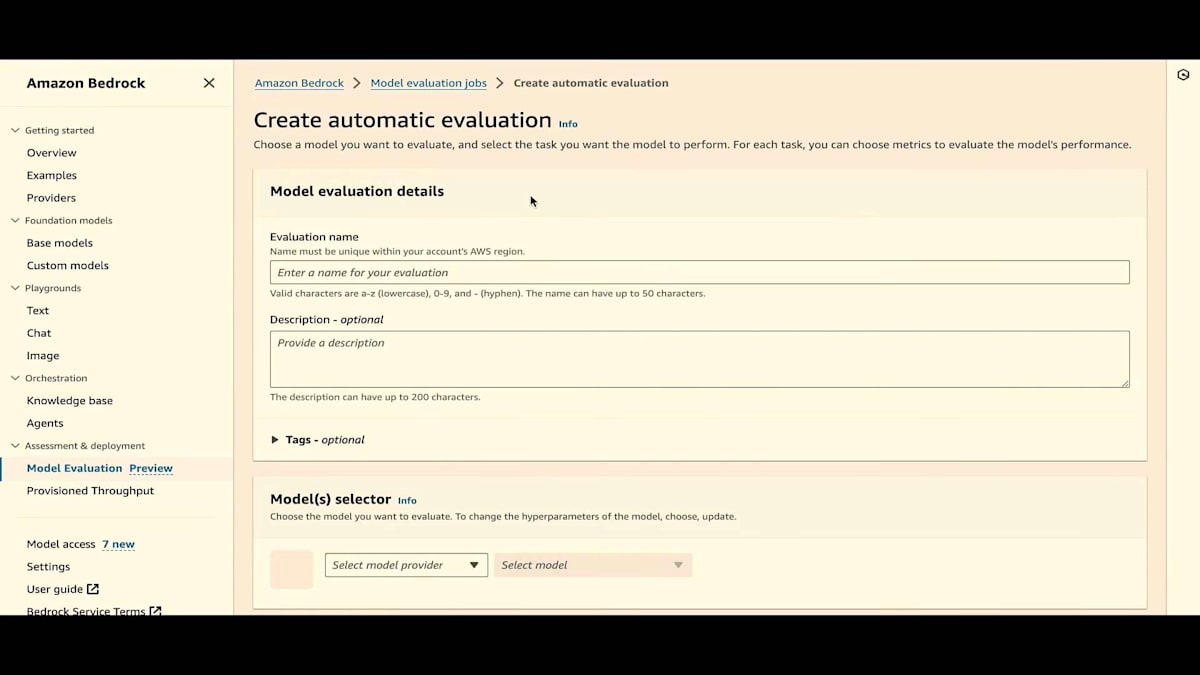Open the Select model provider dropdown
The height and width of the screenshot is (675, 1200).
tap(406, 565)
